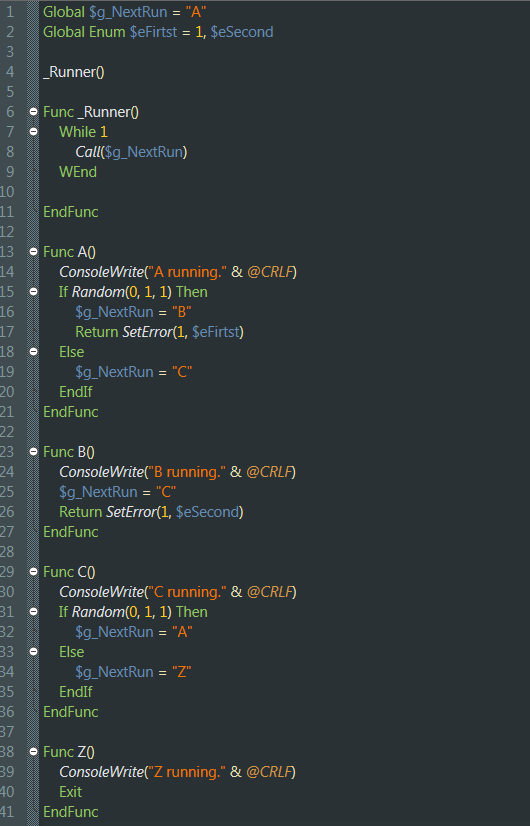The height and width of the screenshot is (826, 530).
Task: Click line number 37 in the gutter
Action: (7, 732)
